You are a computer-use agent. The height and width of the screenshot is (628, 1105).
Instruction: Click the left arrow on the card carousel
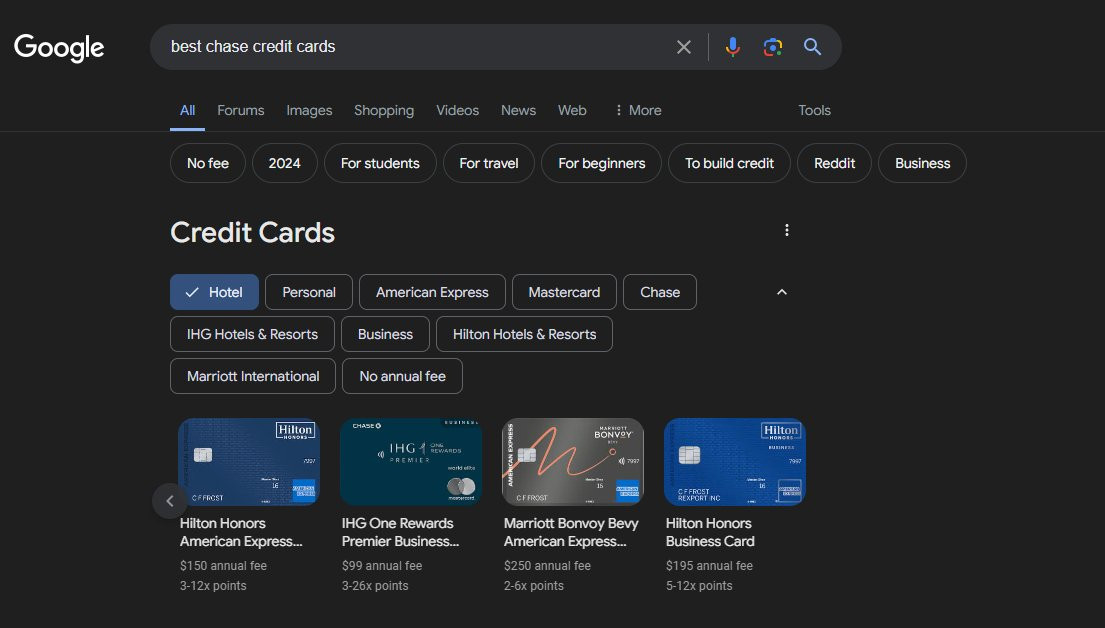170,500
